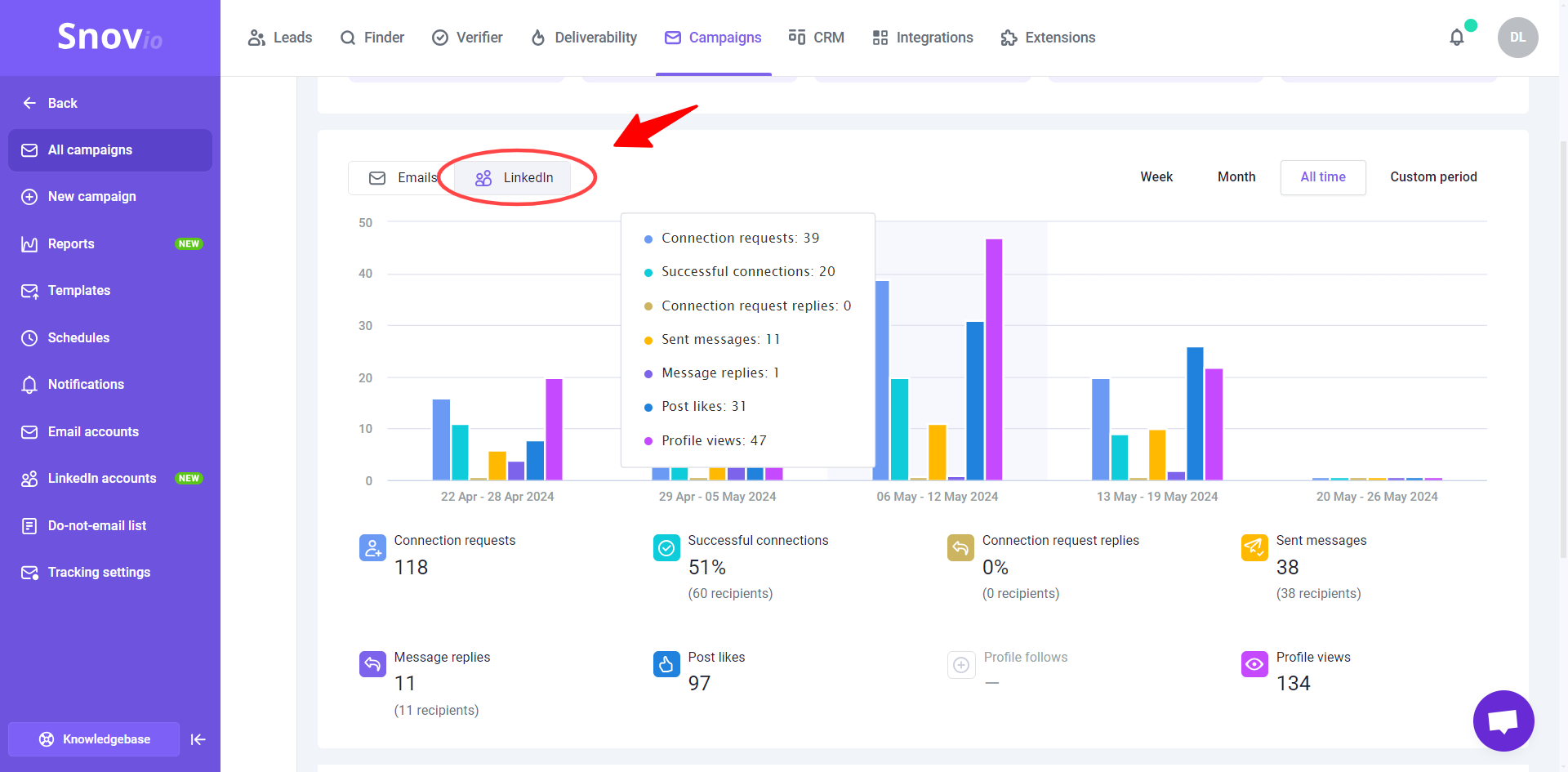
Task: Collapse the sidebar with arrow icon
Action: (x=198, y=739)
